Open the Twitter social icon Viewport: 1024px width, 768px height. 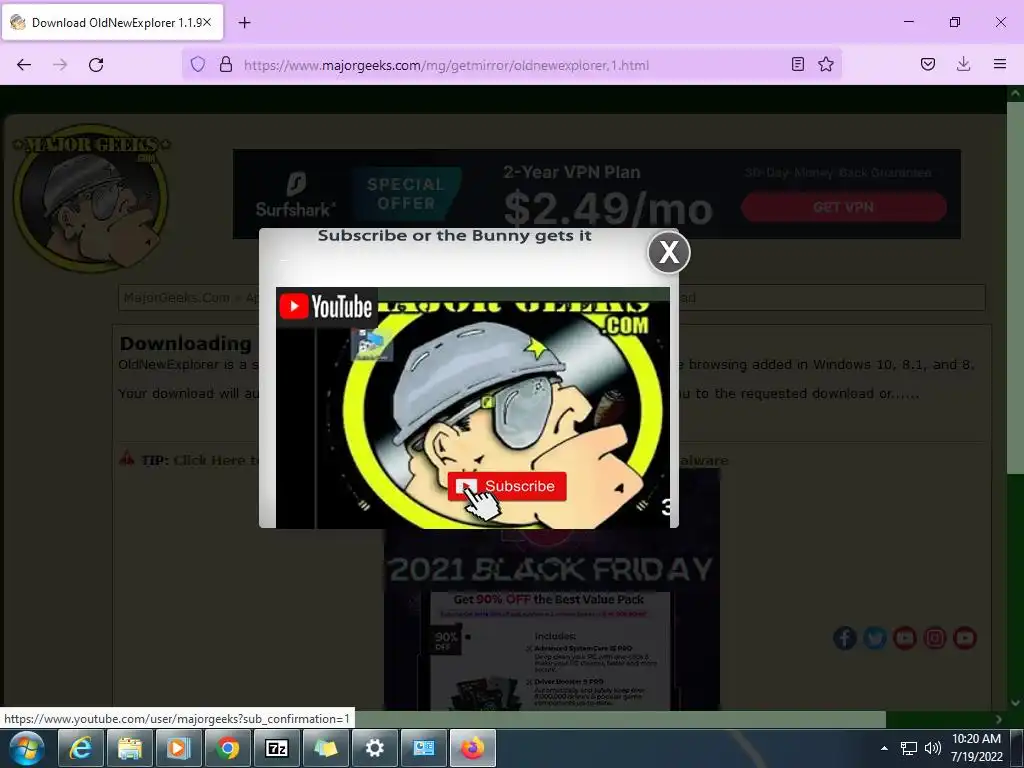click(x=874, y=637)
